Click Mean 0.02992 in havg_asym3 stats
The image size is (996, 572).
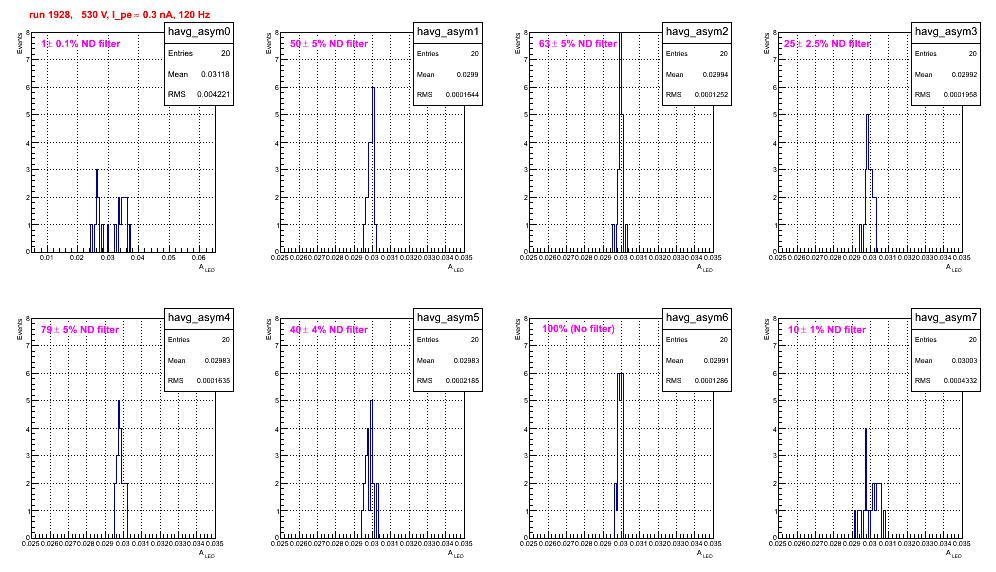[x=946, y=74]
